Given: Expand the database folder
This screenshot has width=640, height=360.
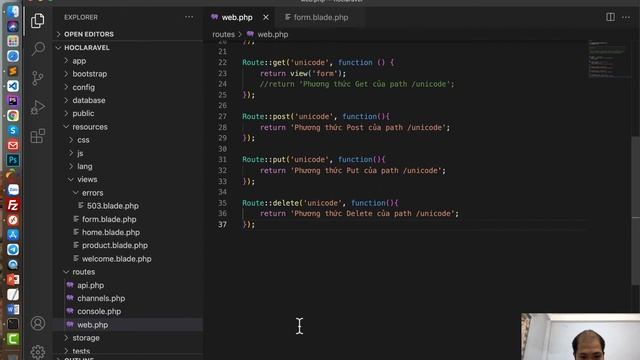Looking at the screenshot, I should (x=127, y=100).
